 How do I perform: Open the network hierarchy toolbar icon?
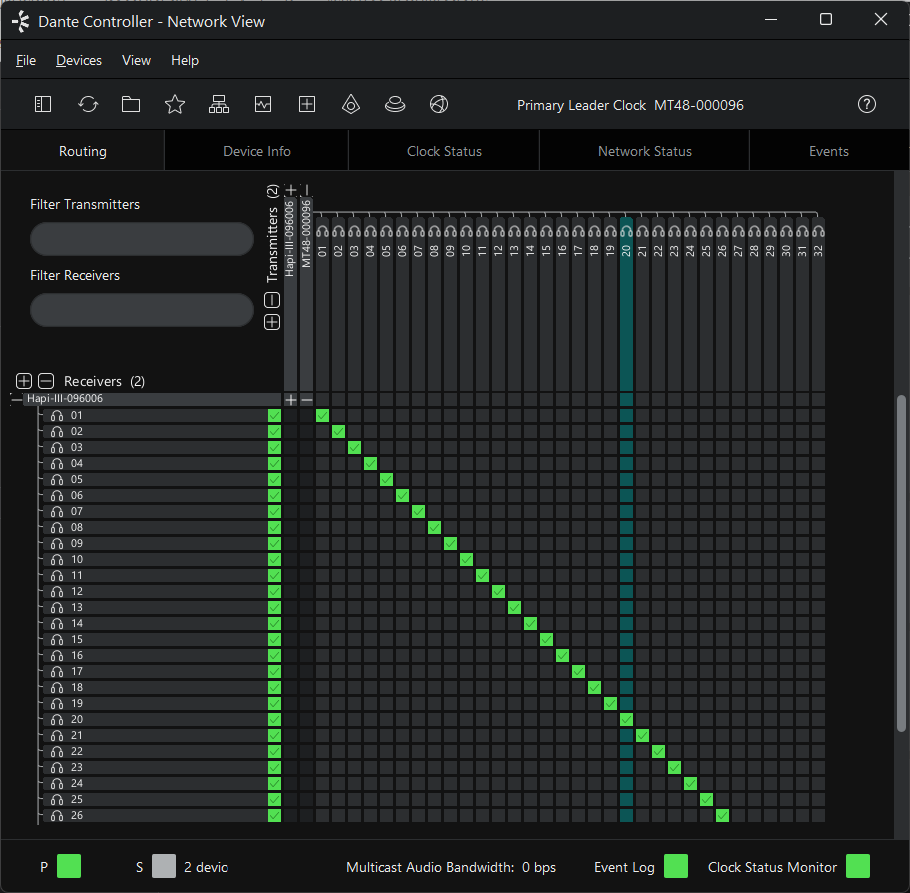pos(219,104)
